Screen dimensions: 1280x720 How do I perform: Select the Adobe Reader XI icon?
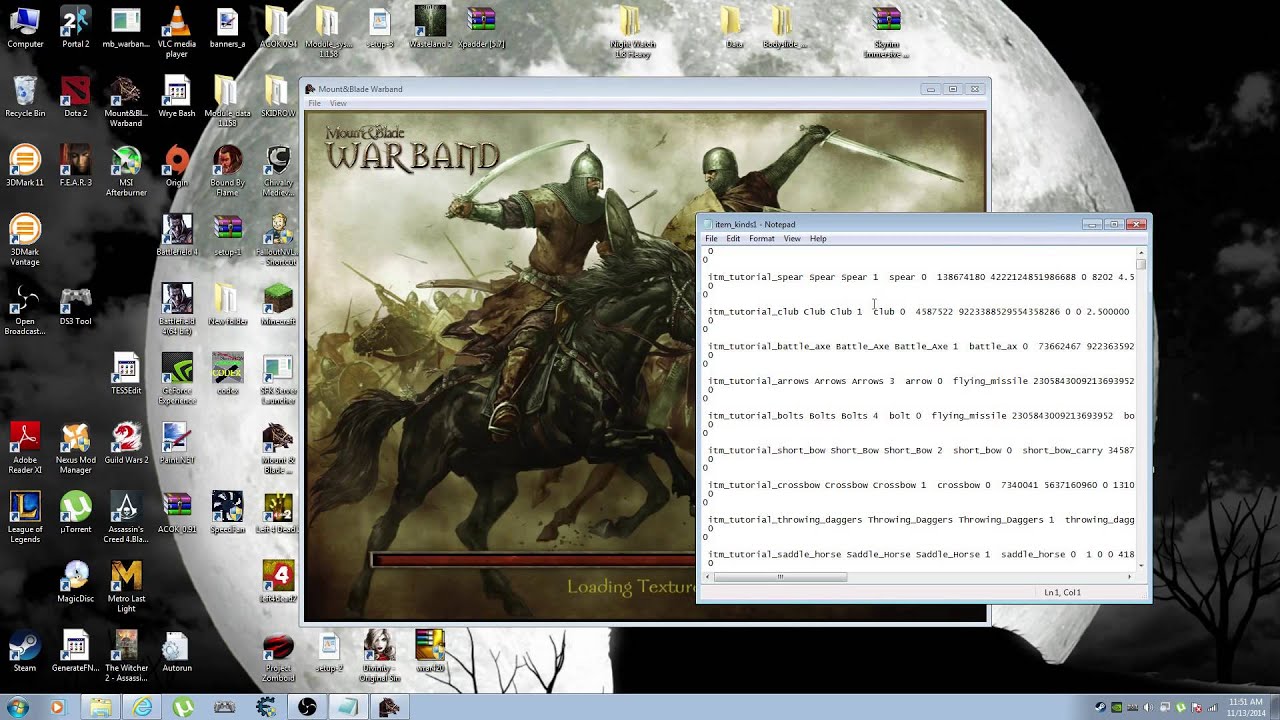[24, 448]
